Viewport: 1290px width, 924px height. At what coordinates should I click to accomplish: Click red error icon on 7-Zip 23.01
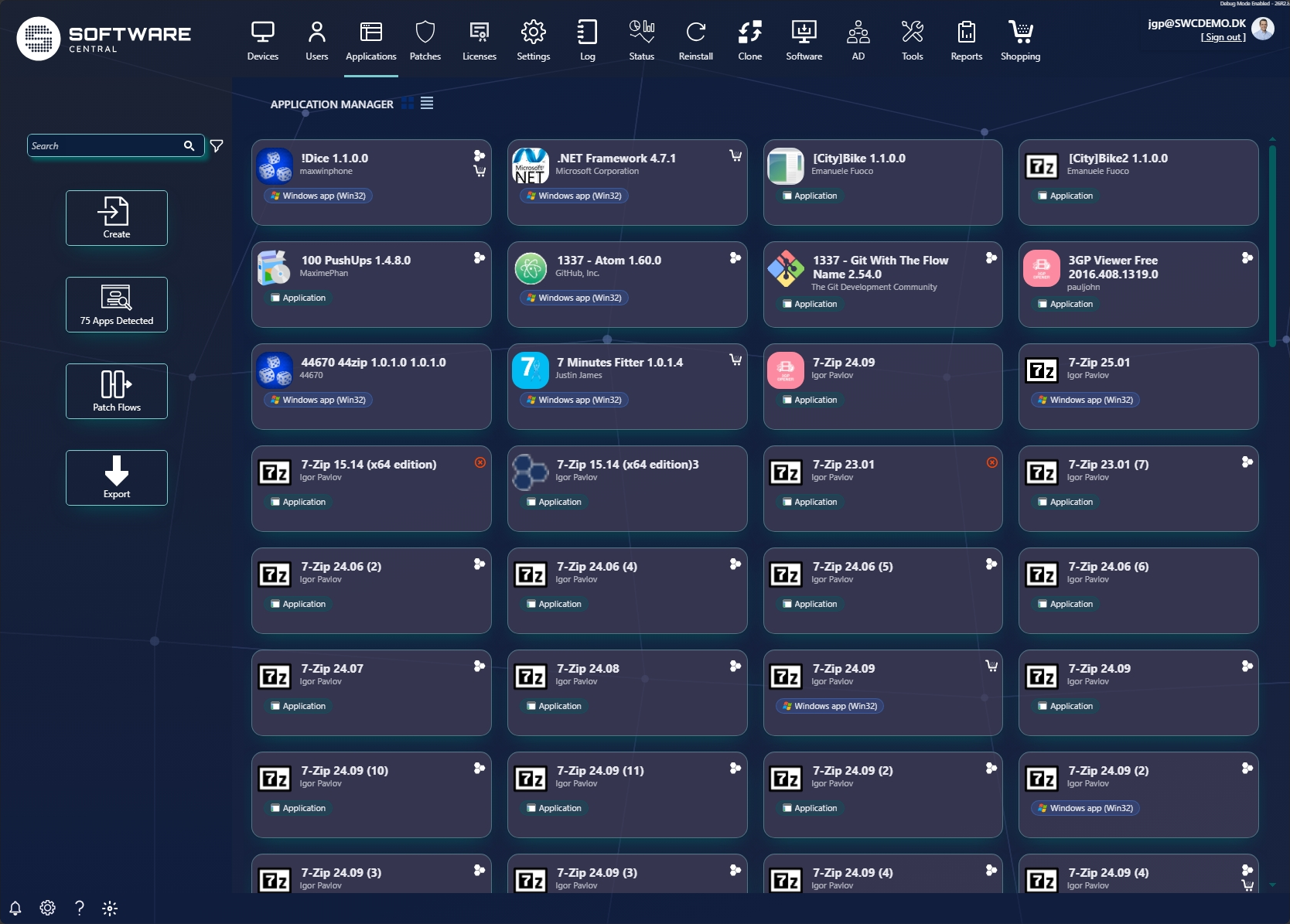click(992, 462)
